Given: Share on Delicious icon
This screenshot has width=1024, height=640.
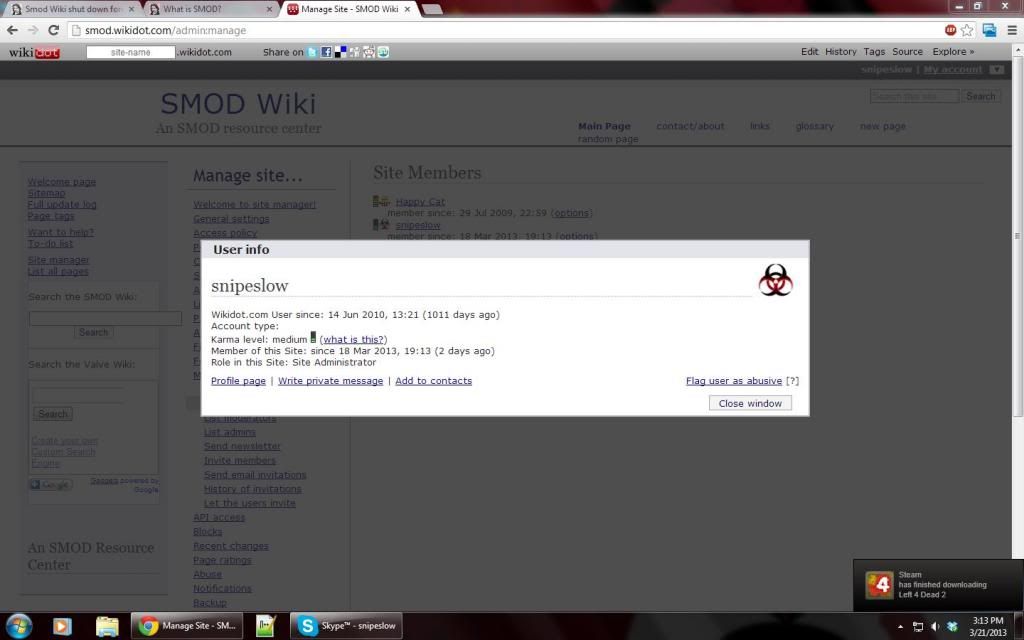Looking at the screenshot, I should 340,52.
